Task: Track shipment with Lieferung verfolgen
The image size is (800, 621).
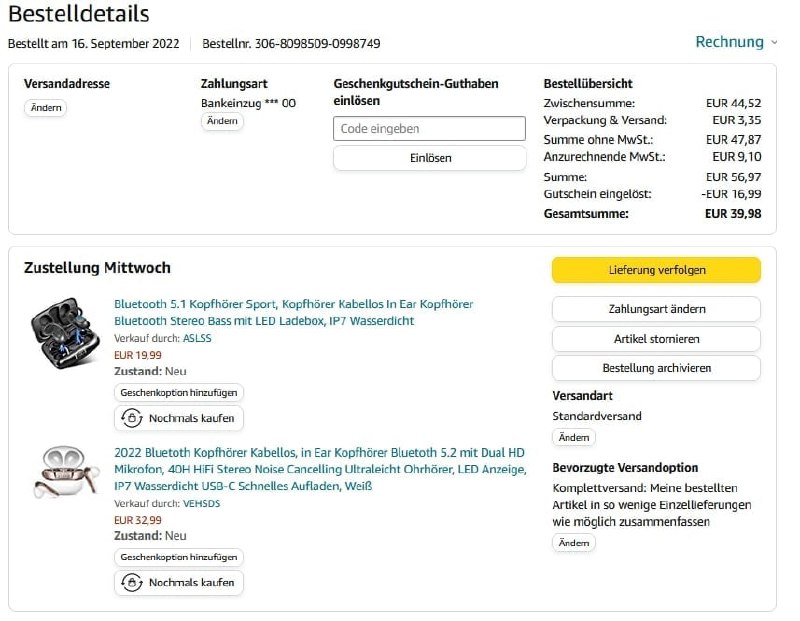Action: coord(656,270)
